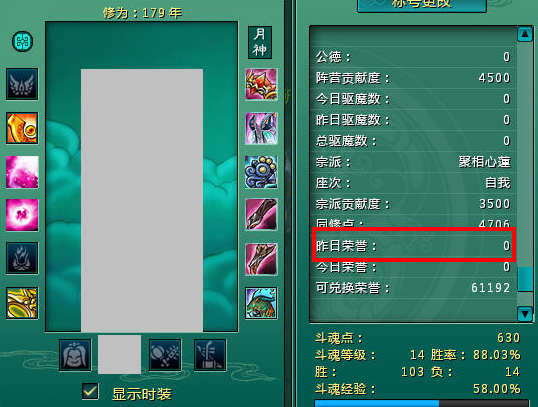Select the blue cloud bead accessory icon
Screen dimensions: 538x407
pyautogui.click(x=261, y=172)
